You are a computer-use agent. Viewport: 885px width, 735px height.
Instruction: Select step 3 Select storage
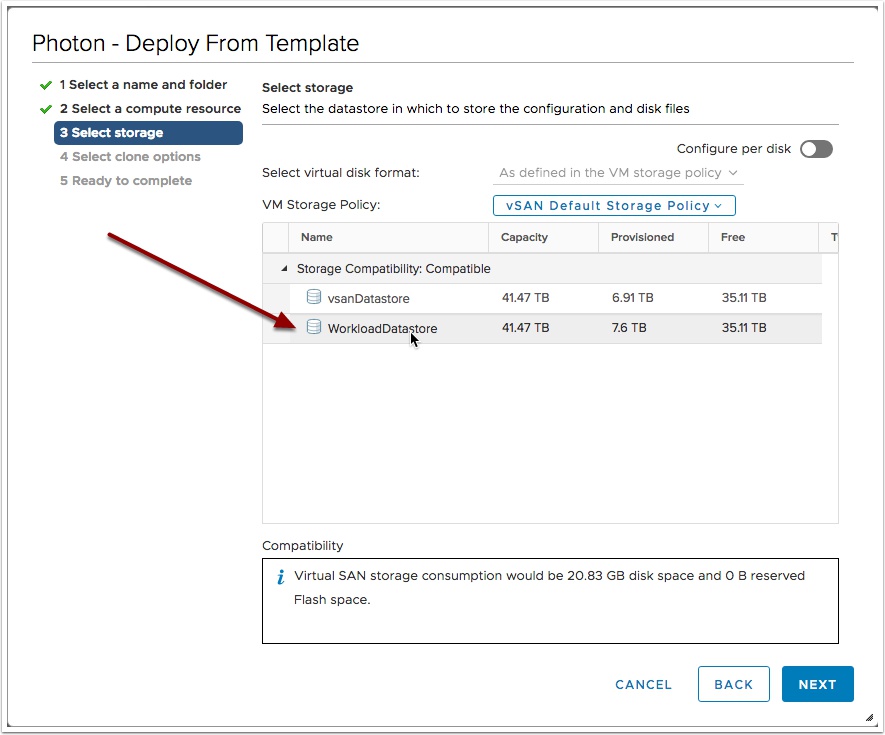pos(148,133)
